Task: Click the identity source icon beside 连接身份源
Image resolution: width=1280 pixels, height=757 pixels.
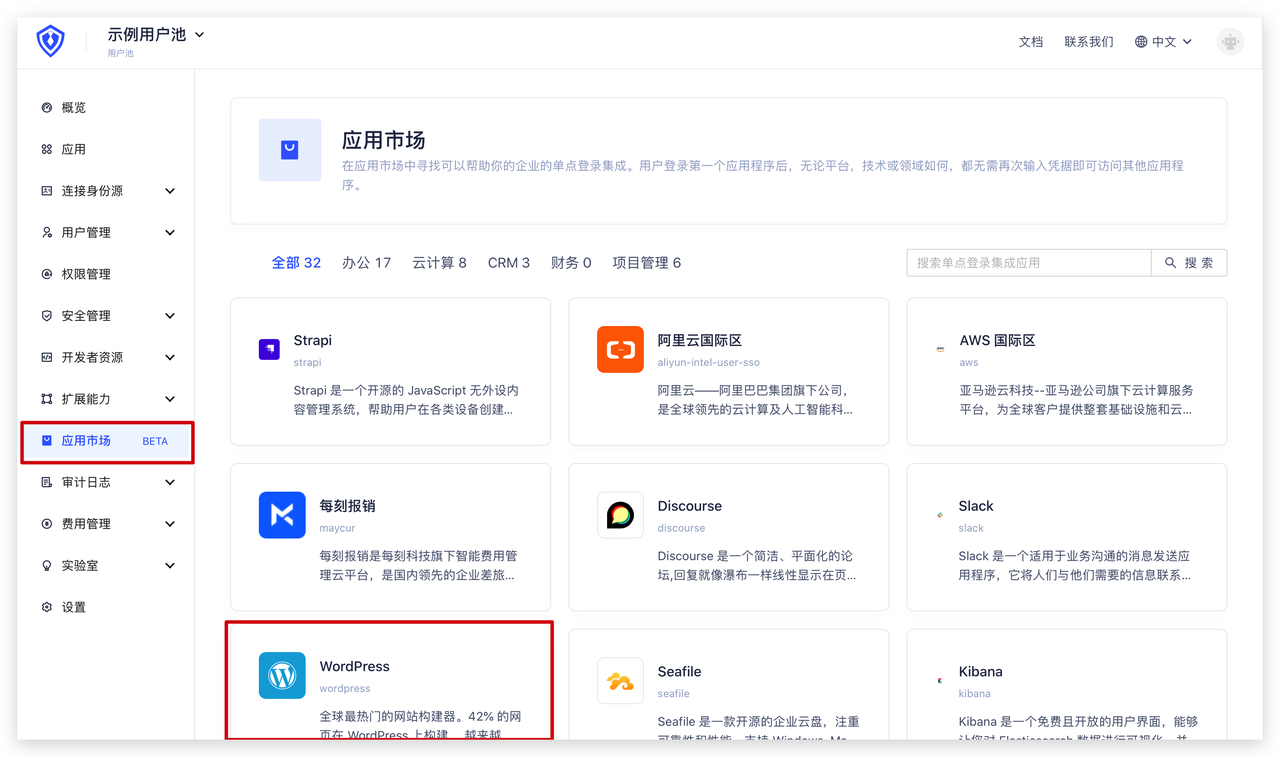Action: pos(46,190)
